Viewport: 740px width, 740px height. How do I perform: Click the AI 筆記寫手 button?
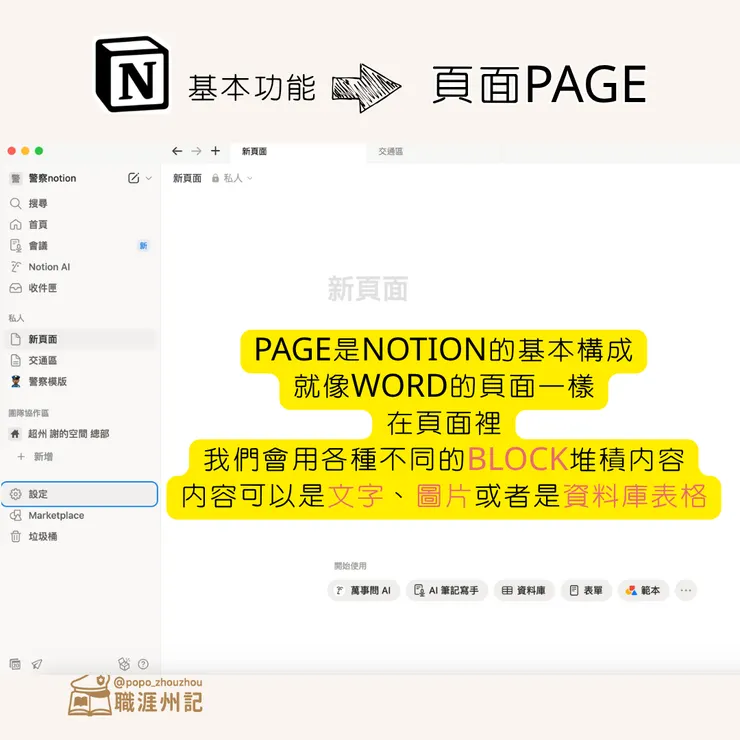pos(446,590)
